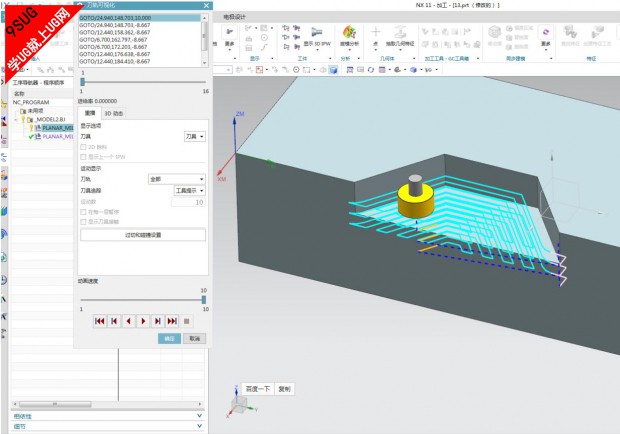Switch to the 重播 tab
620x434 pixels.
click(x=90, y=113)
